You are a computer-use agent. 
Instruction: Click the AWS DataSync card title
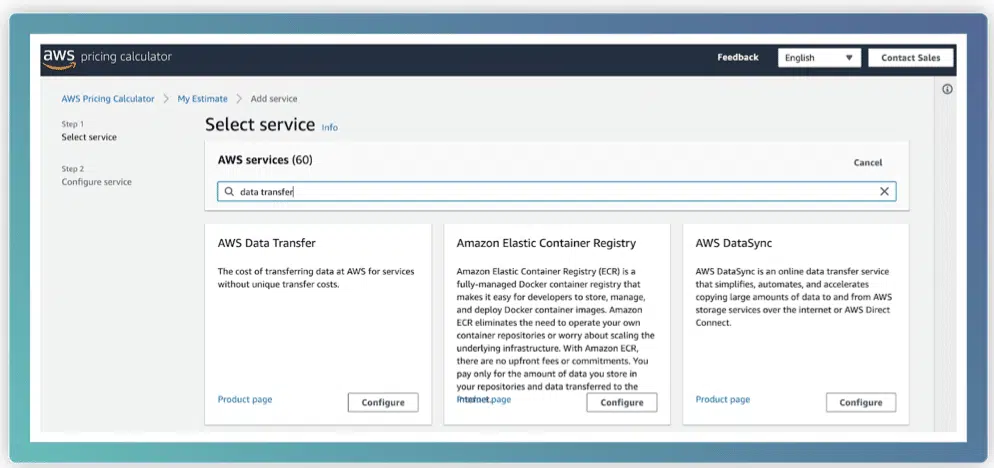coord(733,243)
